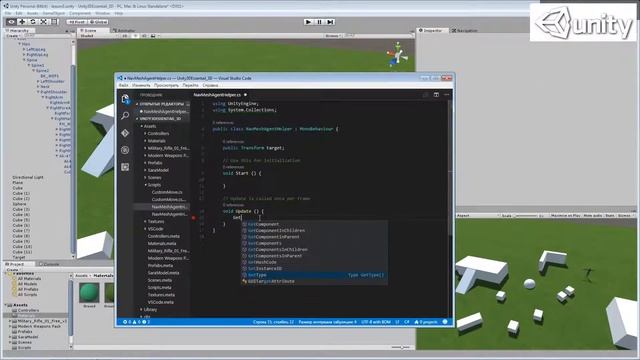Select All Materials in Favorites
This screenshot has height=360, width=640.
coord(29,279)
